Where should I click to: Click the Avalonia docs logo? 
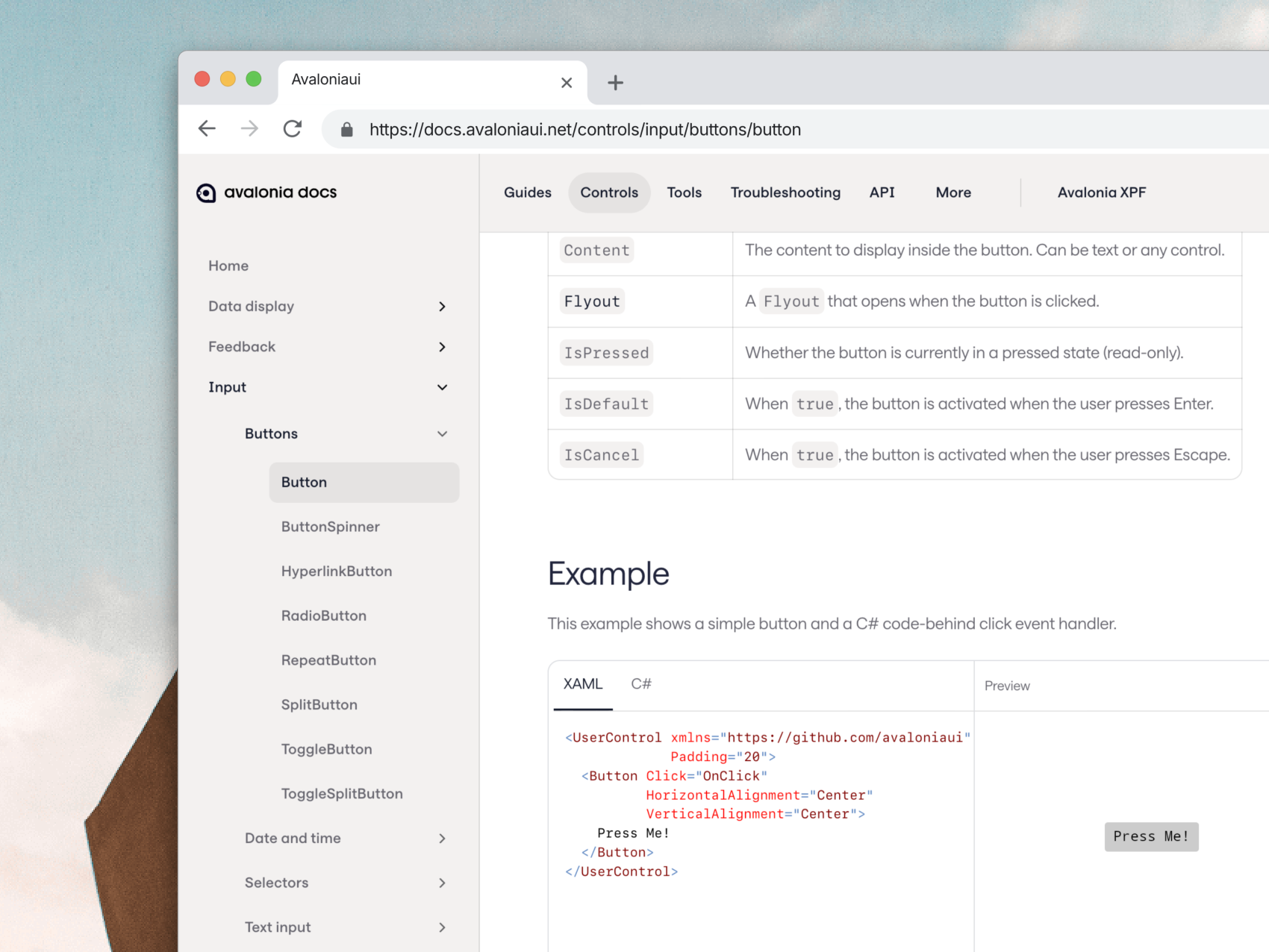click(x=266, y=192)
